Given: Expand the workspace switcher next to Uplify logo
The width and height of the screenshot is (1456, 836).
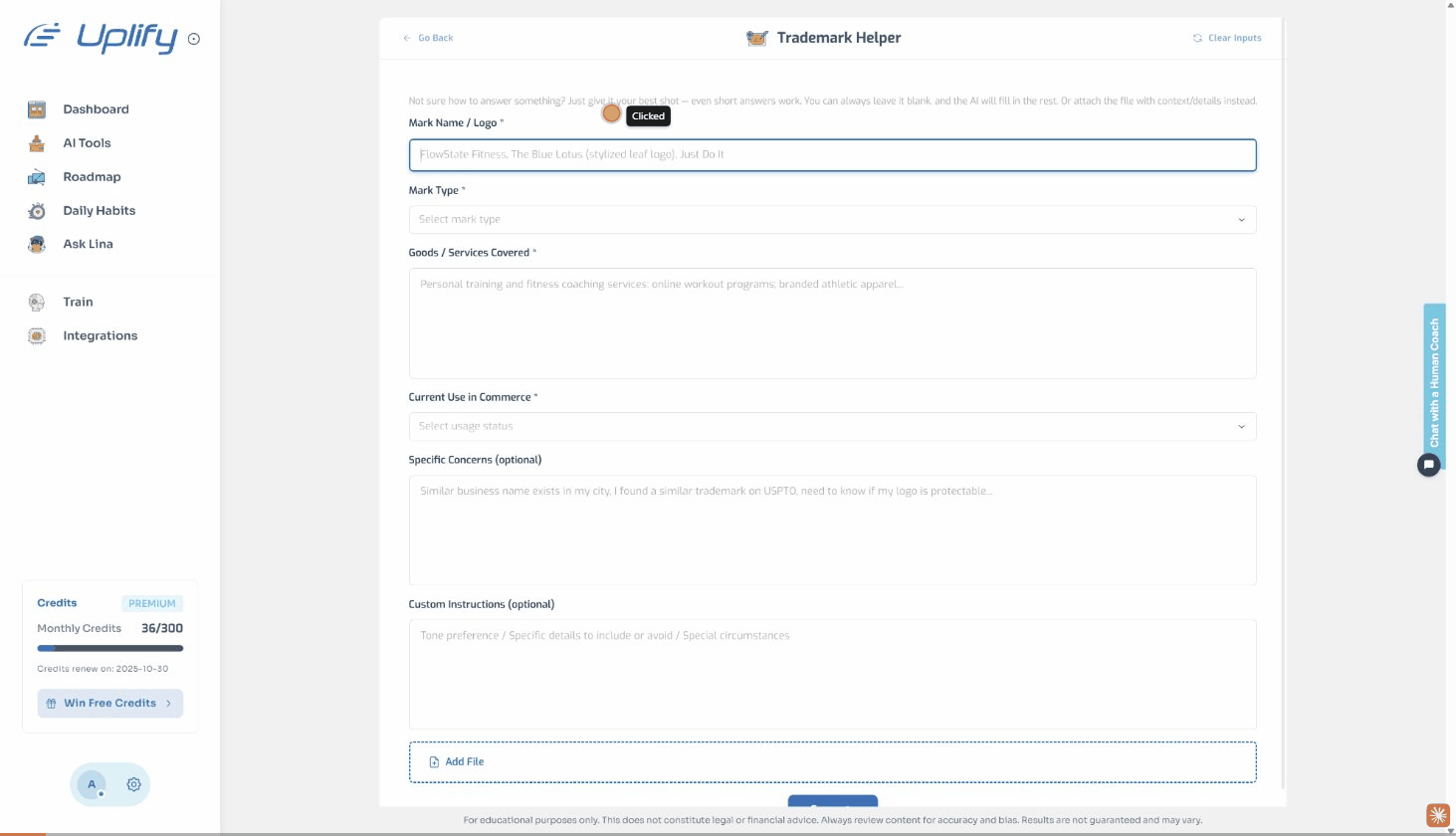Looking at the screenshot, I should 194,40.
